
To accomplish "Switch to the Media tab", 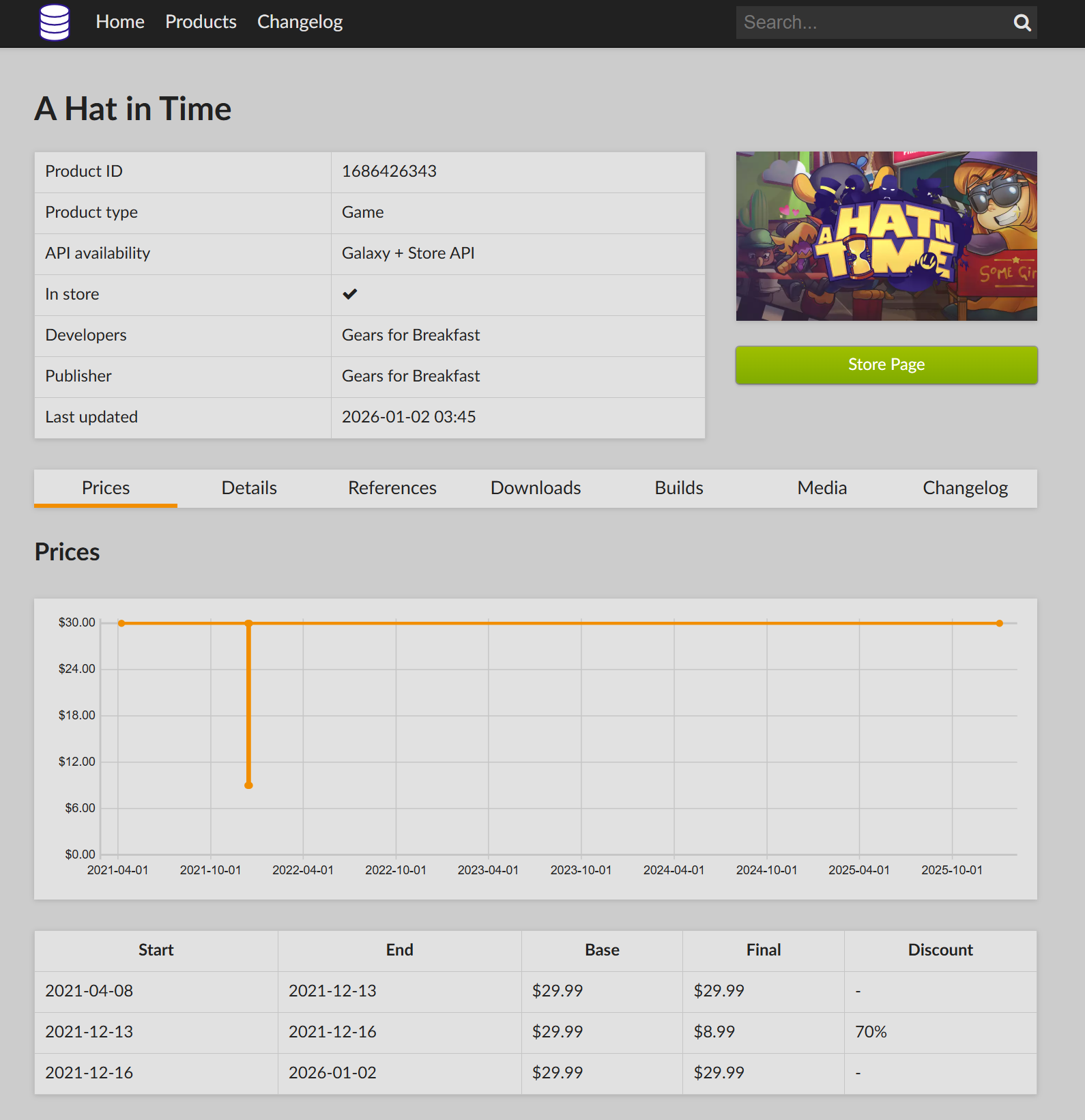I will [x=822, y=488].
